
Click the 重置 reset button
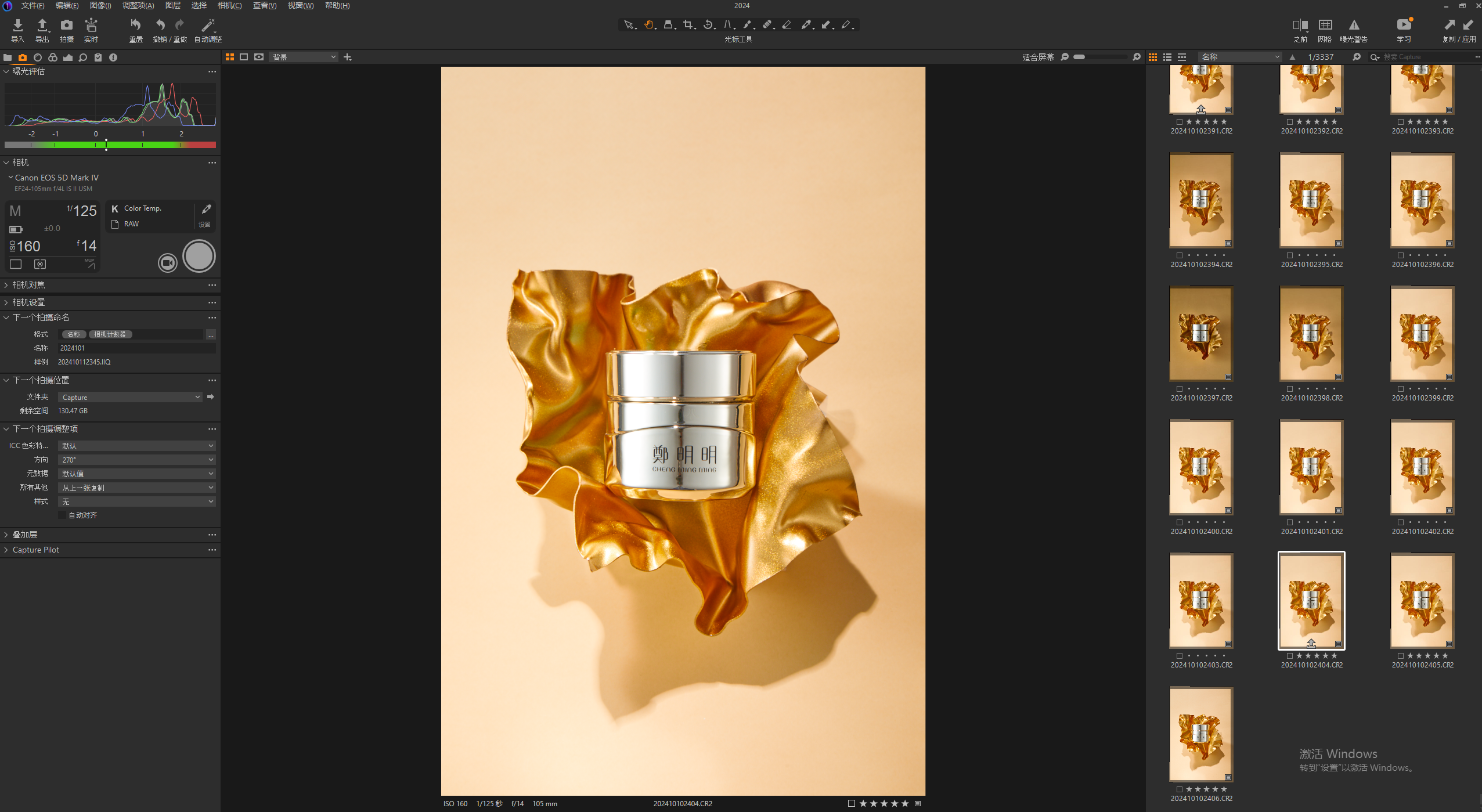(x=136, y=30)
